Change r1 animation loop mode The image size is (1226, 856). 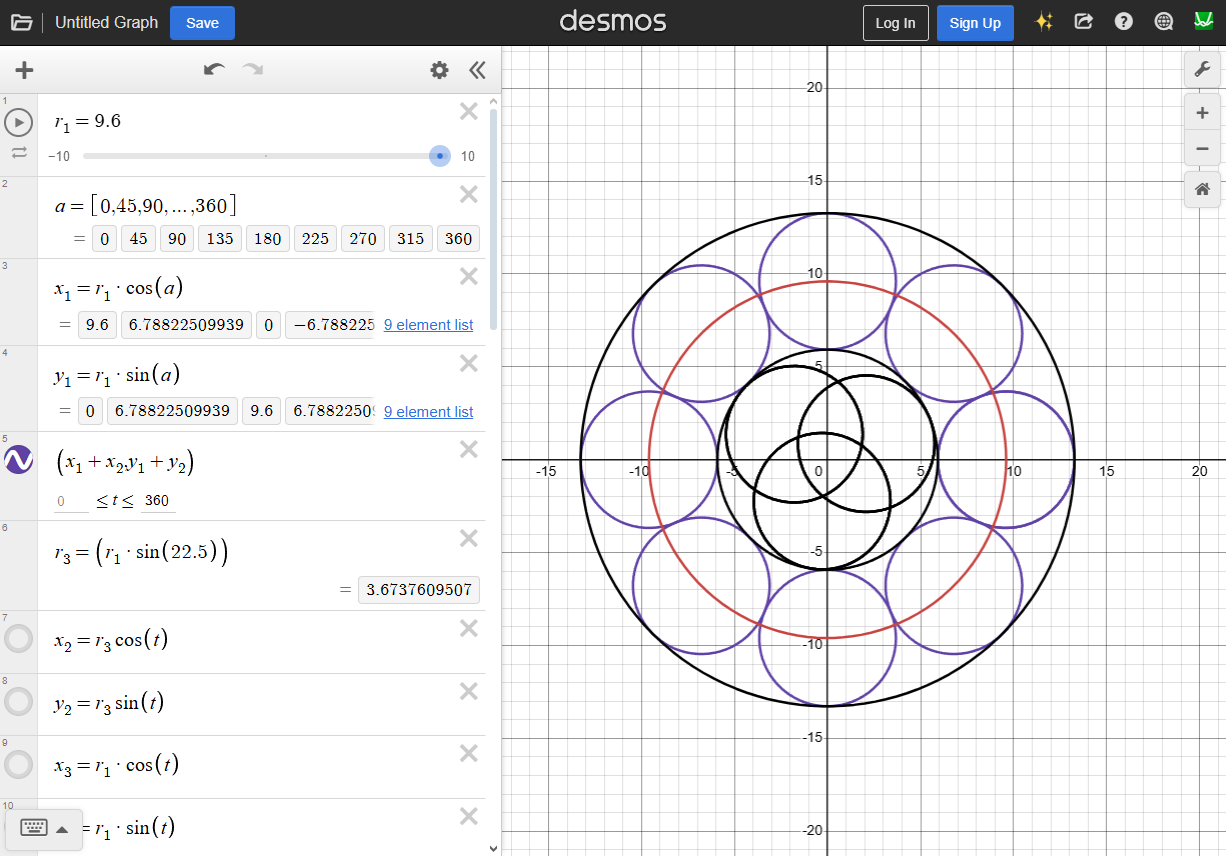pos(19,153)
